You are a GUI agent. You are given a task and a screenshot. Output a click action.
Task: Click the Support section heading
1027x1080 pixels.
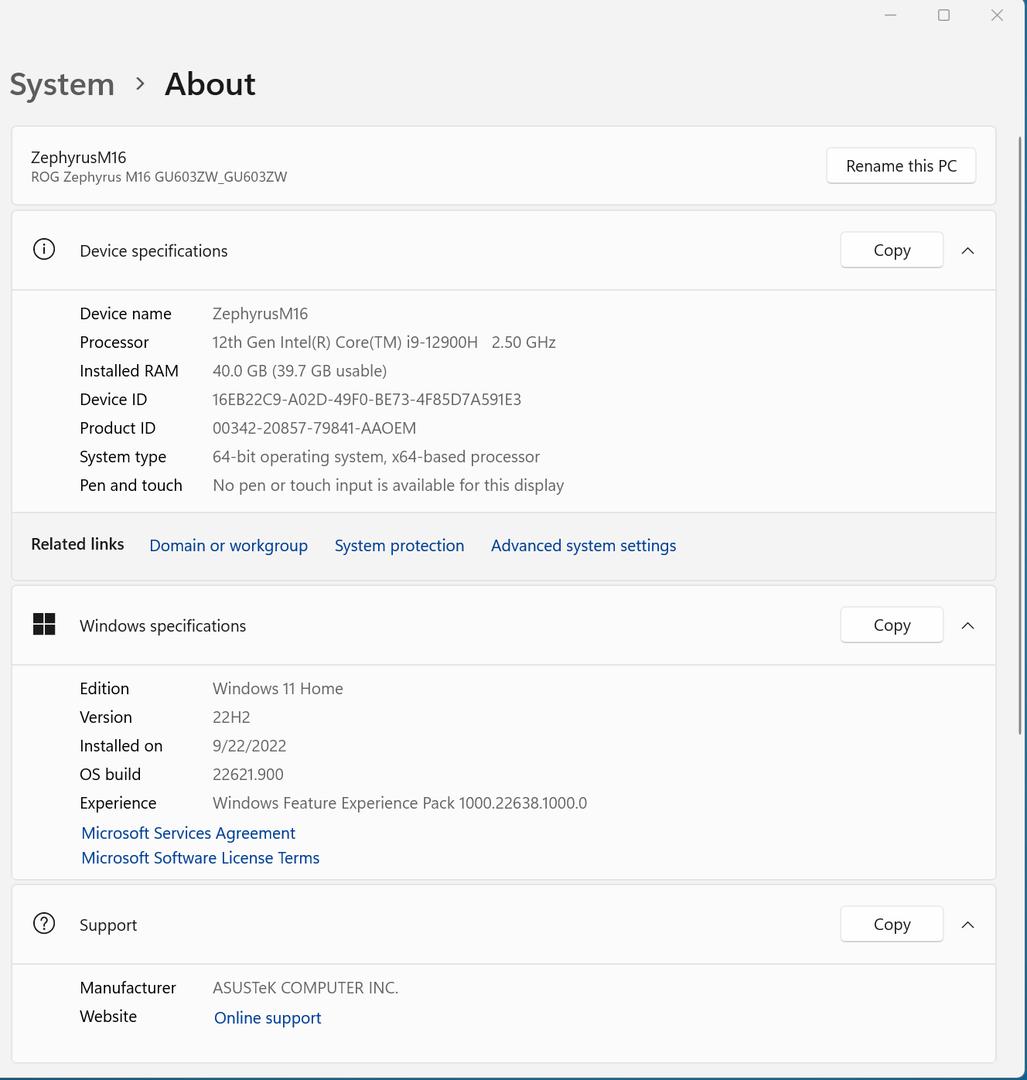108,924
